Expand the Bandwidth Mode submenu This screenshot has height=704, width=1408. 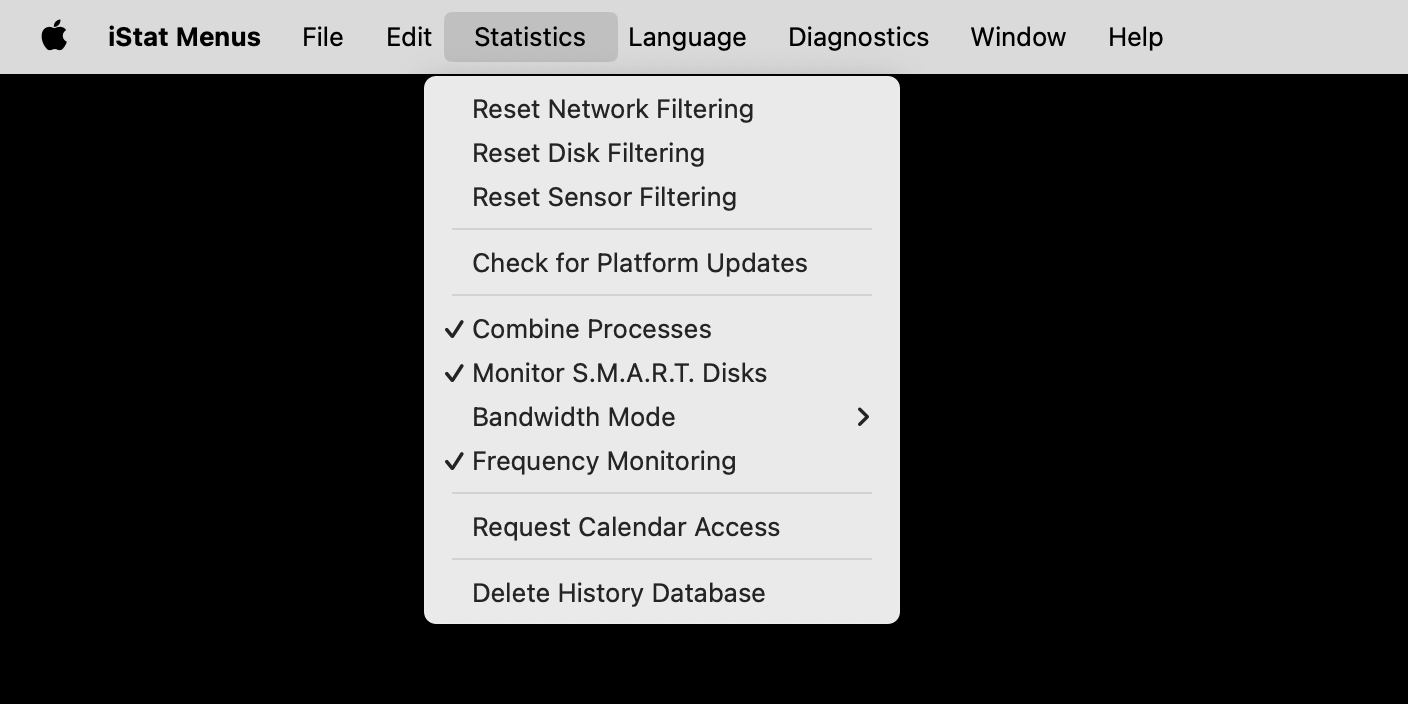click(x=662, y=417)
